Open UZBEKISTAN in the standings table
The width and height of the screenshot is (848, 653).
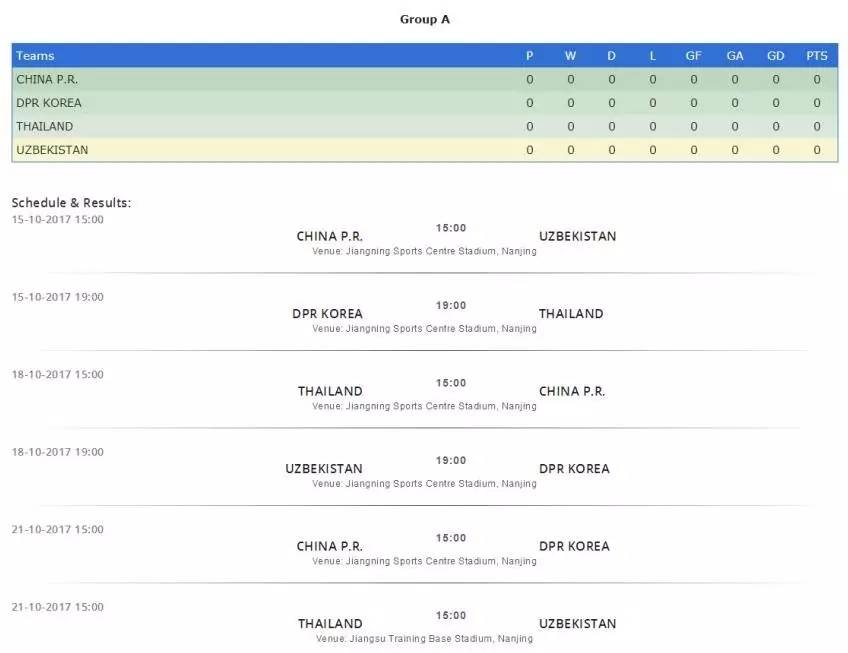[52, 150]
